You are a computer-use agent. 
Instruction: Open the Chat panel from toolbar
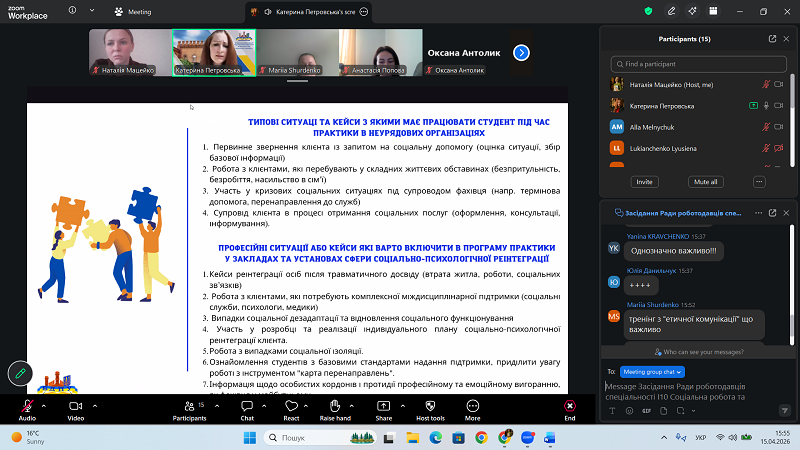click(247, 405)
